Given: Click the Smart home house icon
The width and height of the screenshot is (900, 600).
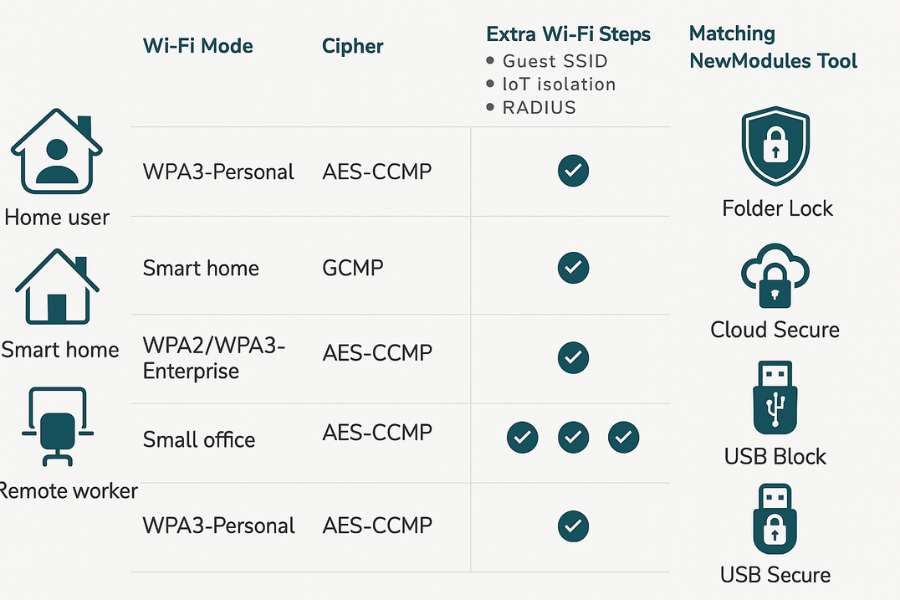Looking at the screenshot, I should [57, 287].
